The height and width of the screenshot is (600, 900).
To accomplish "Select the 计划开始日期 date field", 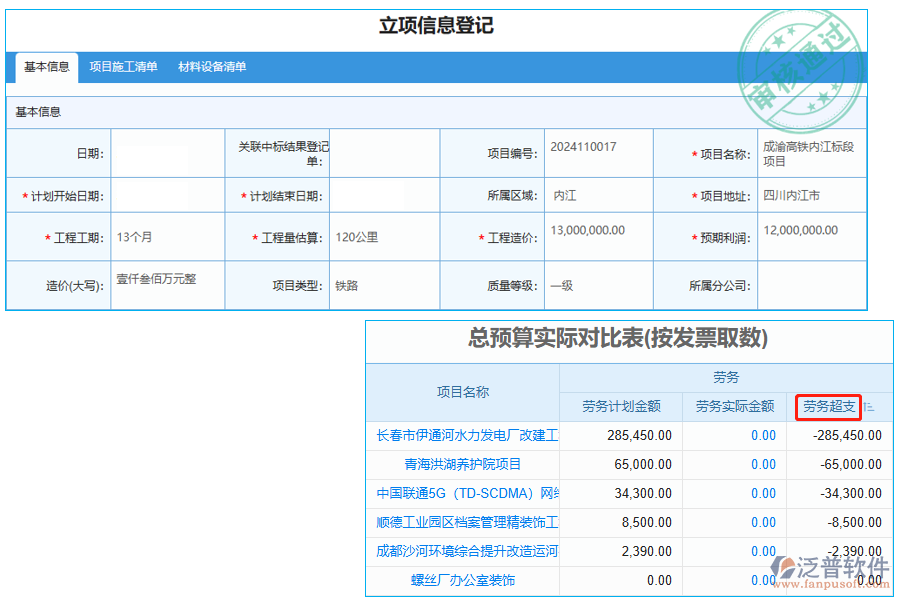I will click(x=166, y=196).
